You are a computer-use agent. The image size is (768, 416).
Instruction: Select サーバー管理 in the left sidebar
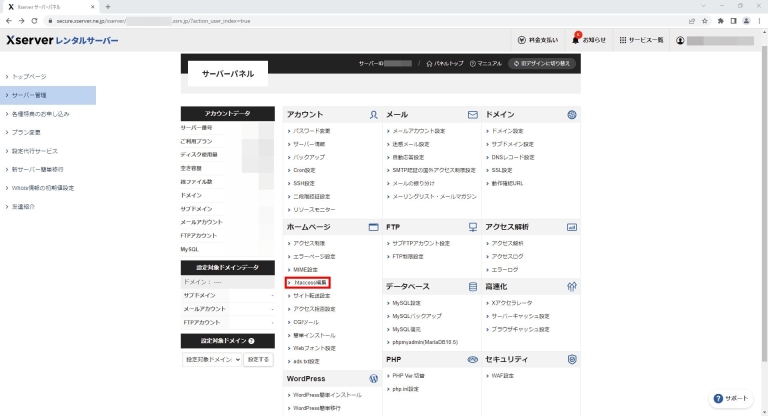[x=30, y=95]
